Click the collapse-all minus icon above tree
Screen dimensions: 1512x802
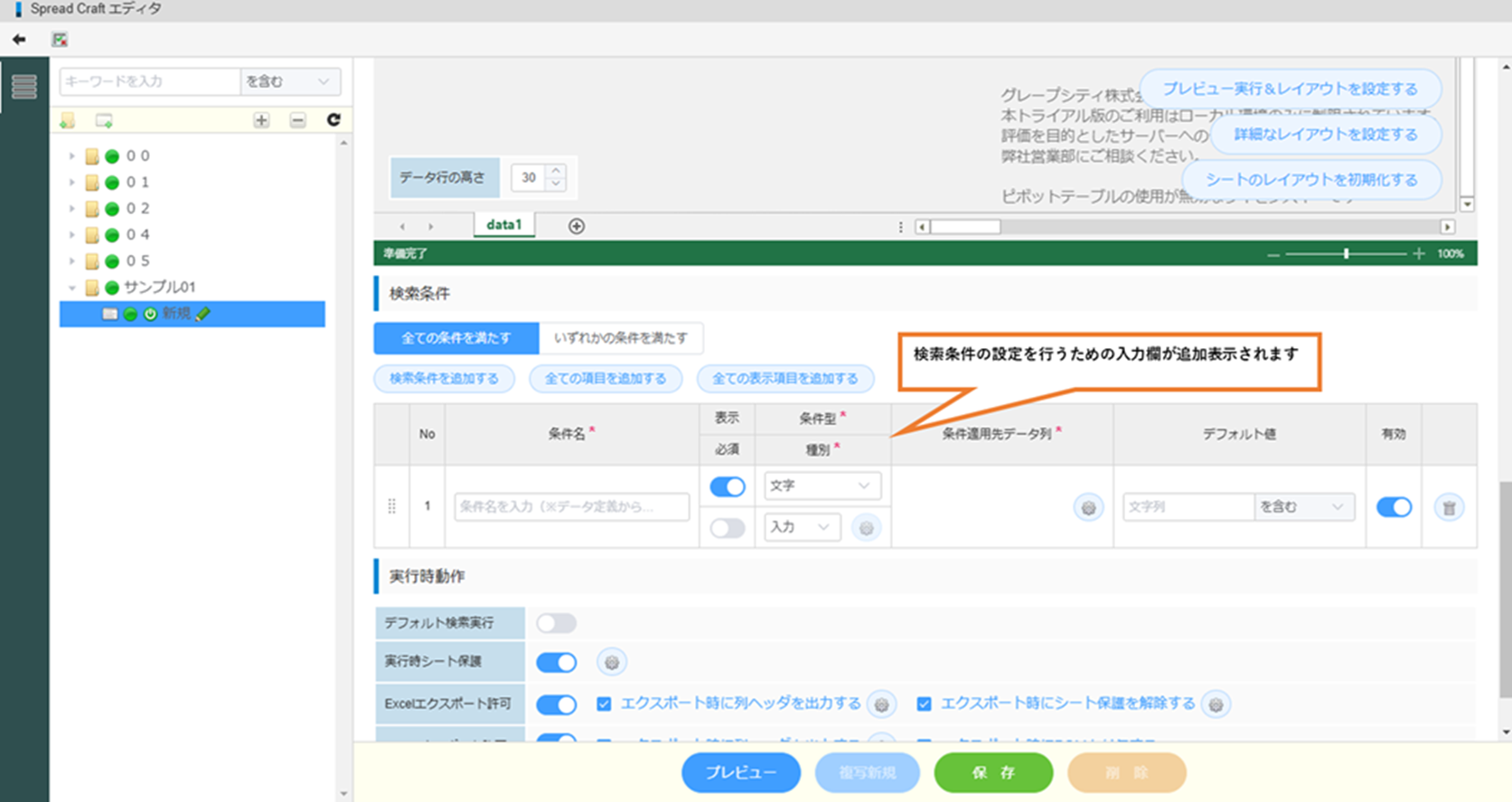(x=297, y=120)
